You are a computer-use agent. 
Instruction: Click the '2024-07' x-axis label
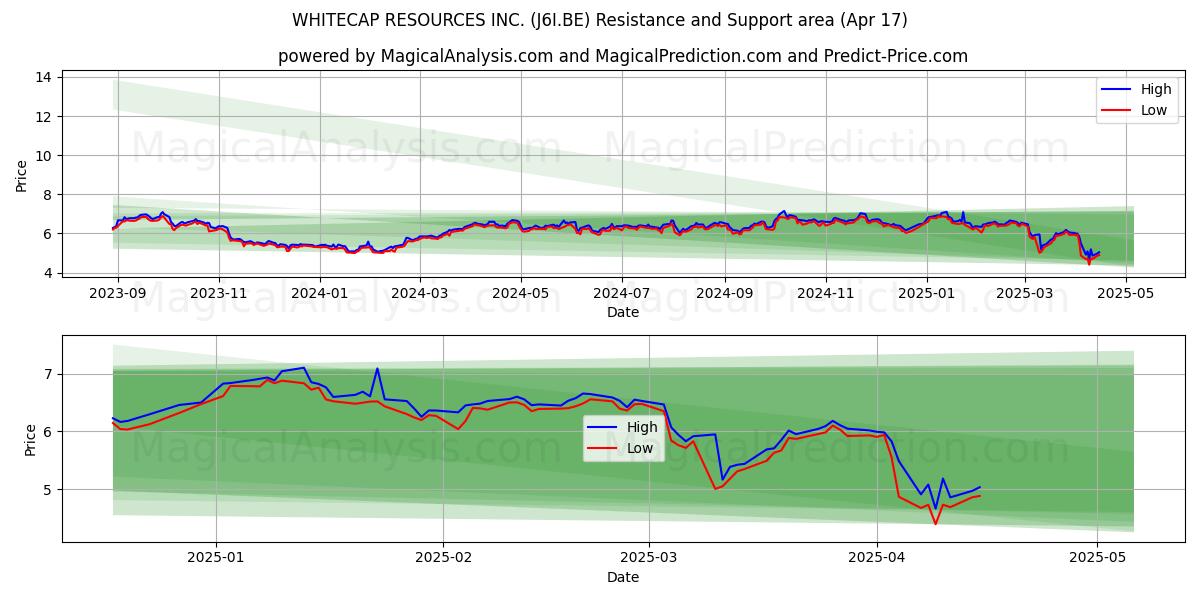point(622,293)
